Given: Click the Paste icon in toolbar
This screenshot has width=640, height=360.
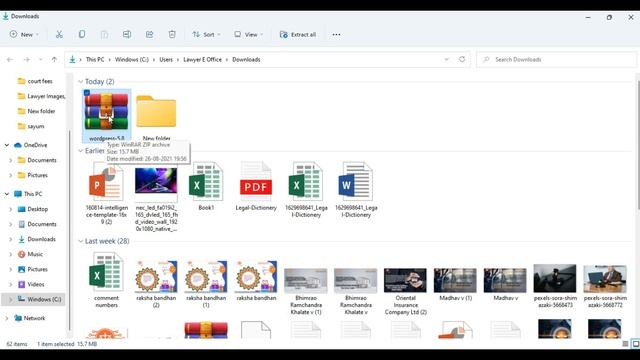Looking at the screenshot, I should 104,35.
